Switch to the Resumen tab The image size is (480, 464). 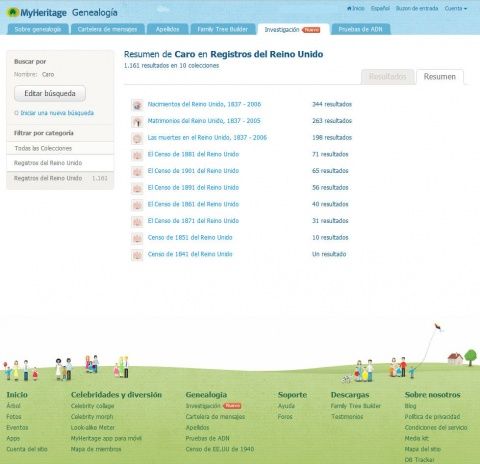coord(439,77)
